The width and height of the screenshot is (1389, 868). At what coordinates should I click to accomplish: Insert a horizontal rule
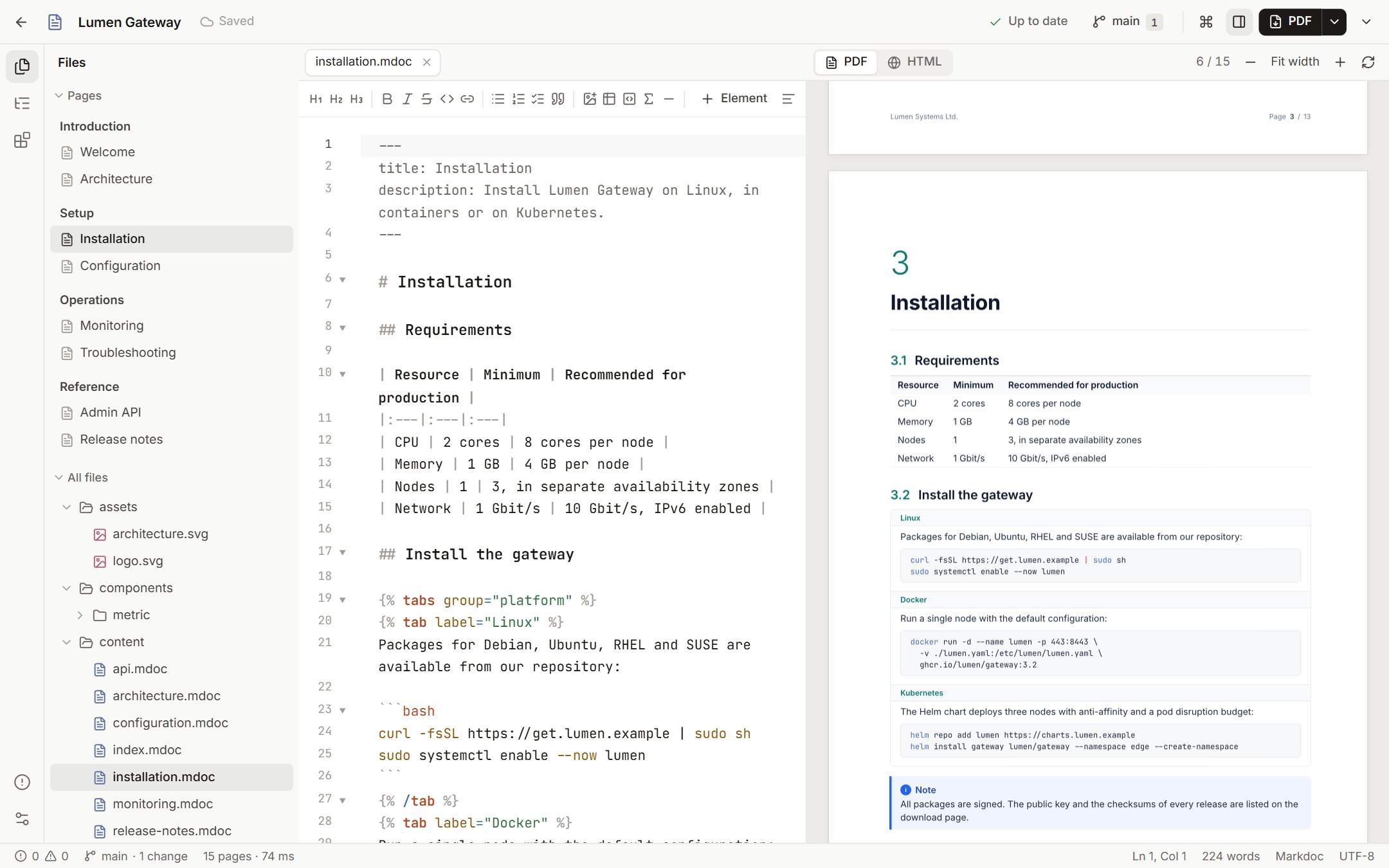pos(669,98)
